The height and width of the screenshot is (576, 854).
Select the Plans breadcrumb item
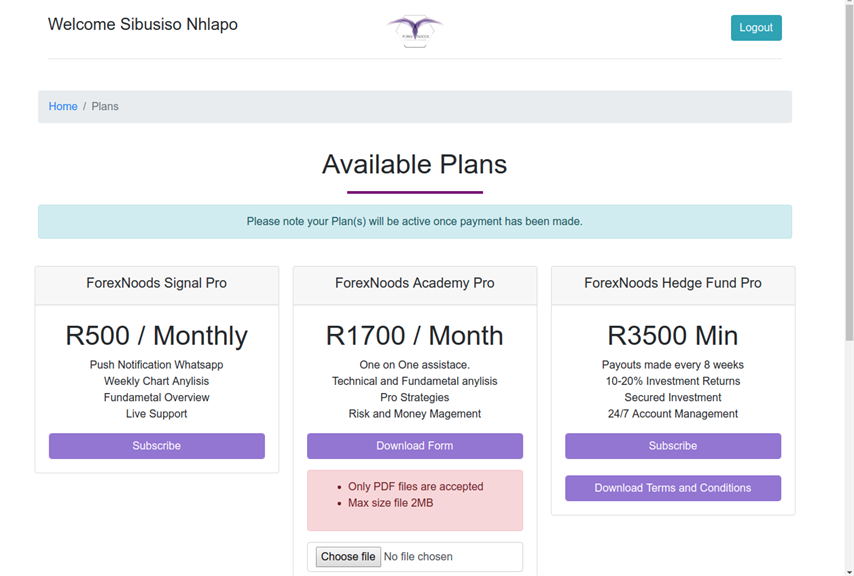(x=105, y=106)
